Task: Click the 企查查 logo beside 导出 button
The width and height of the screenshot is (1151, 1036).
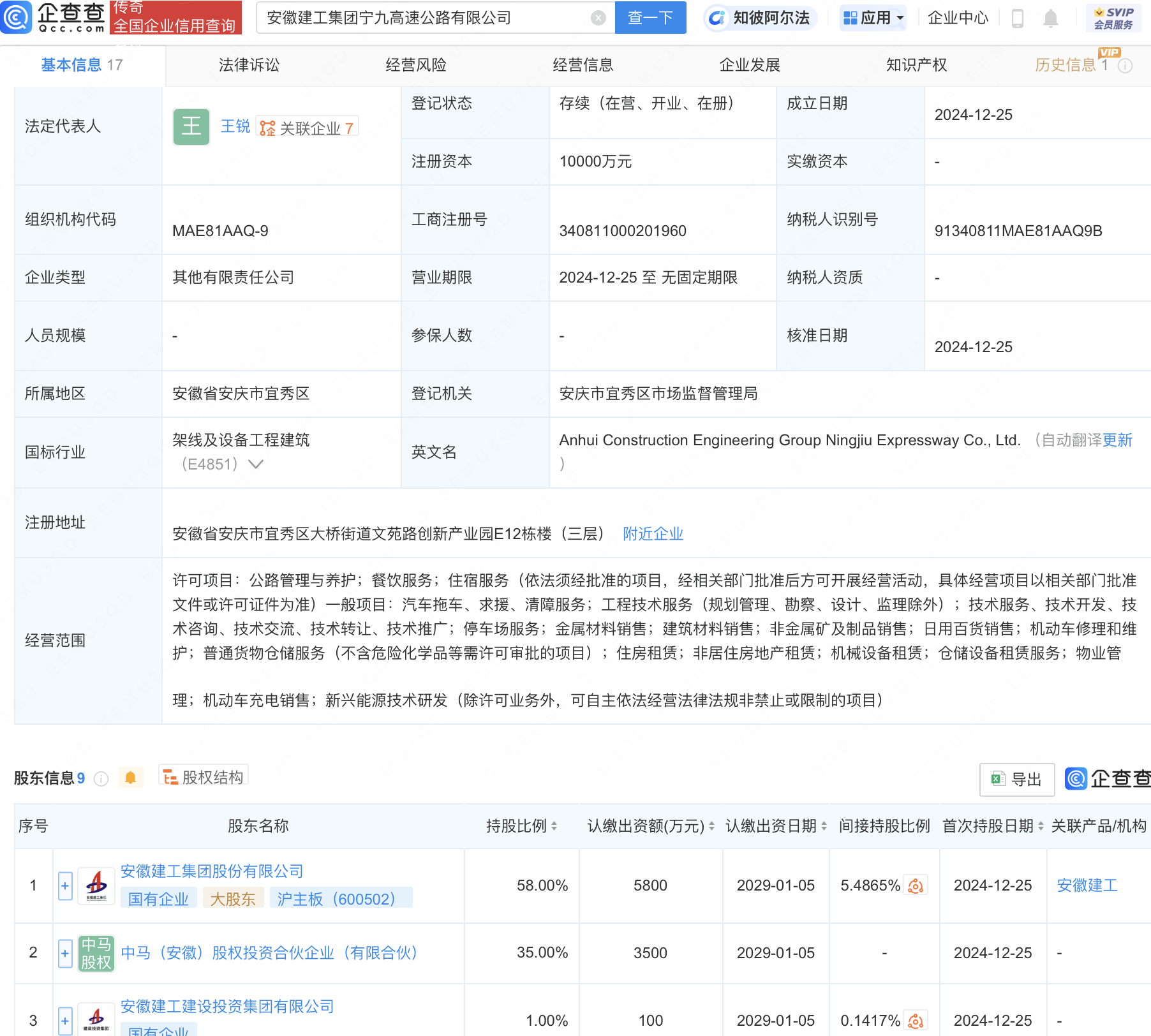Action: pos(1108,778)
